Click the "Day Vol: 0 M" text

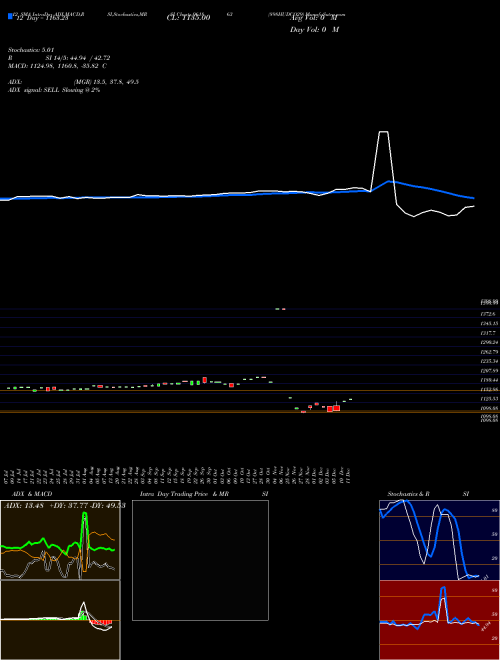pos(314,29)
